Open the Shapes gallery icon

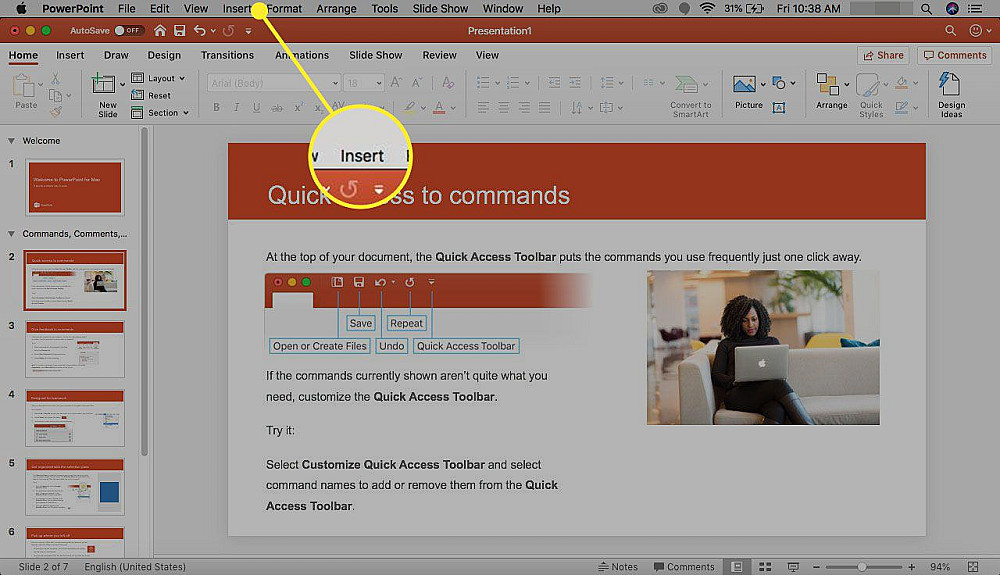pos(779,82)
